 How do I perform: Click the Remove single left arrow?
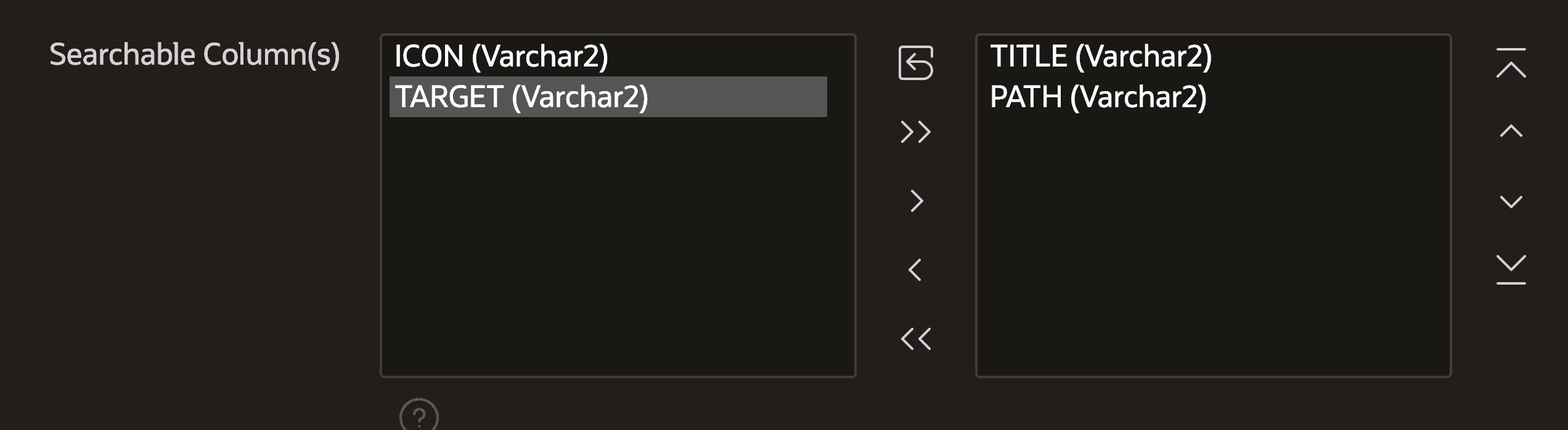coord(915,270)
